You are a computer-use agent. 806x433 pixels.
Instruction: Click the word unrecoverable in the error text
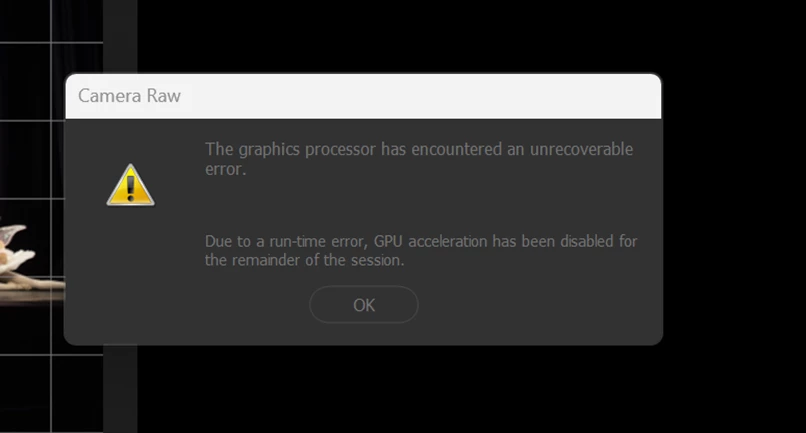point(581,149)
